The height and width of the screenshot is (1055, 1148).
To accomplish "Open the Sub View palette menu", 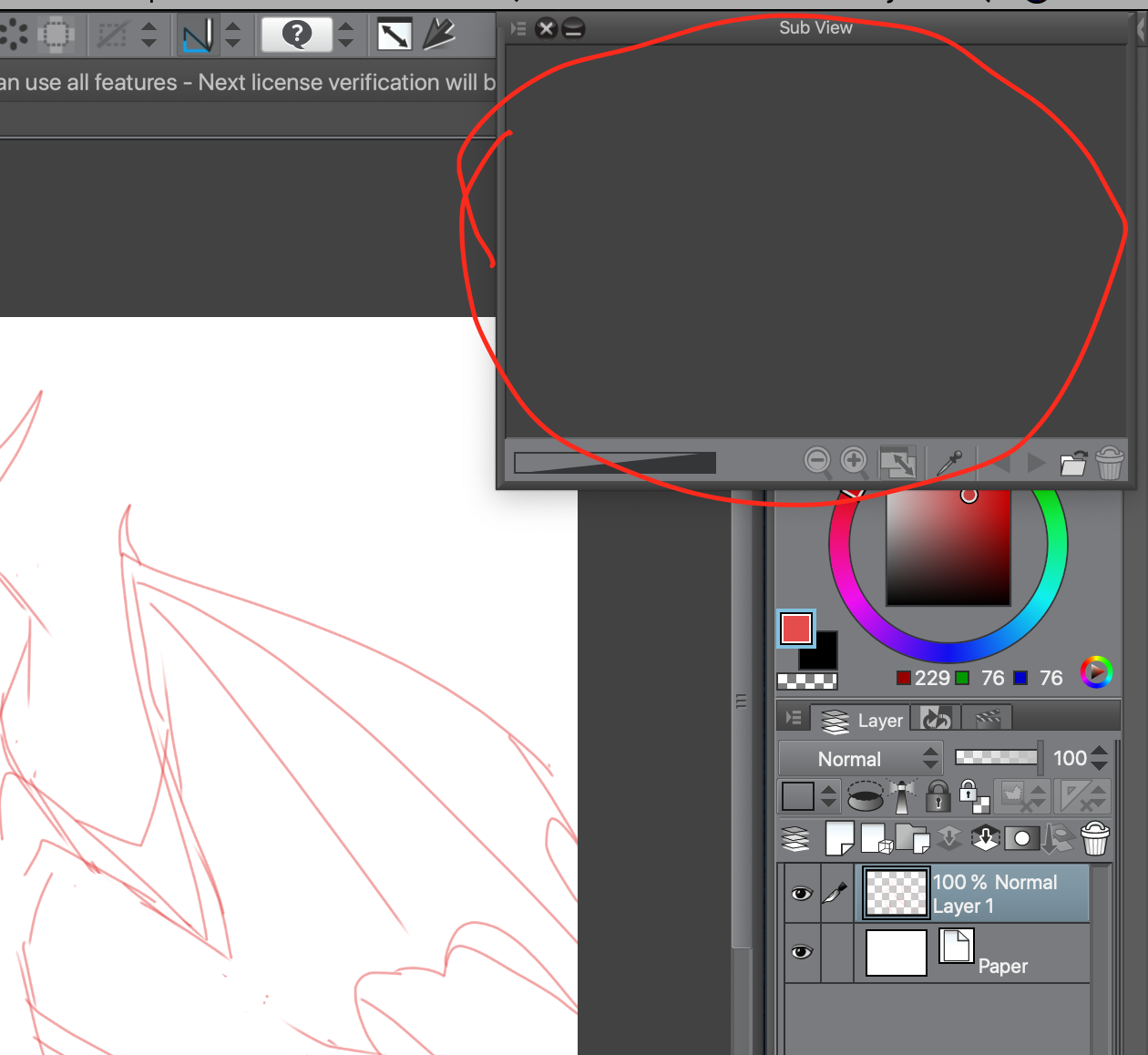I will (x=518, y=28).
